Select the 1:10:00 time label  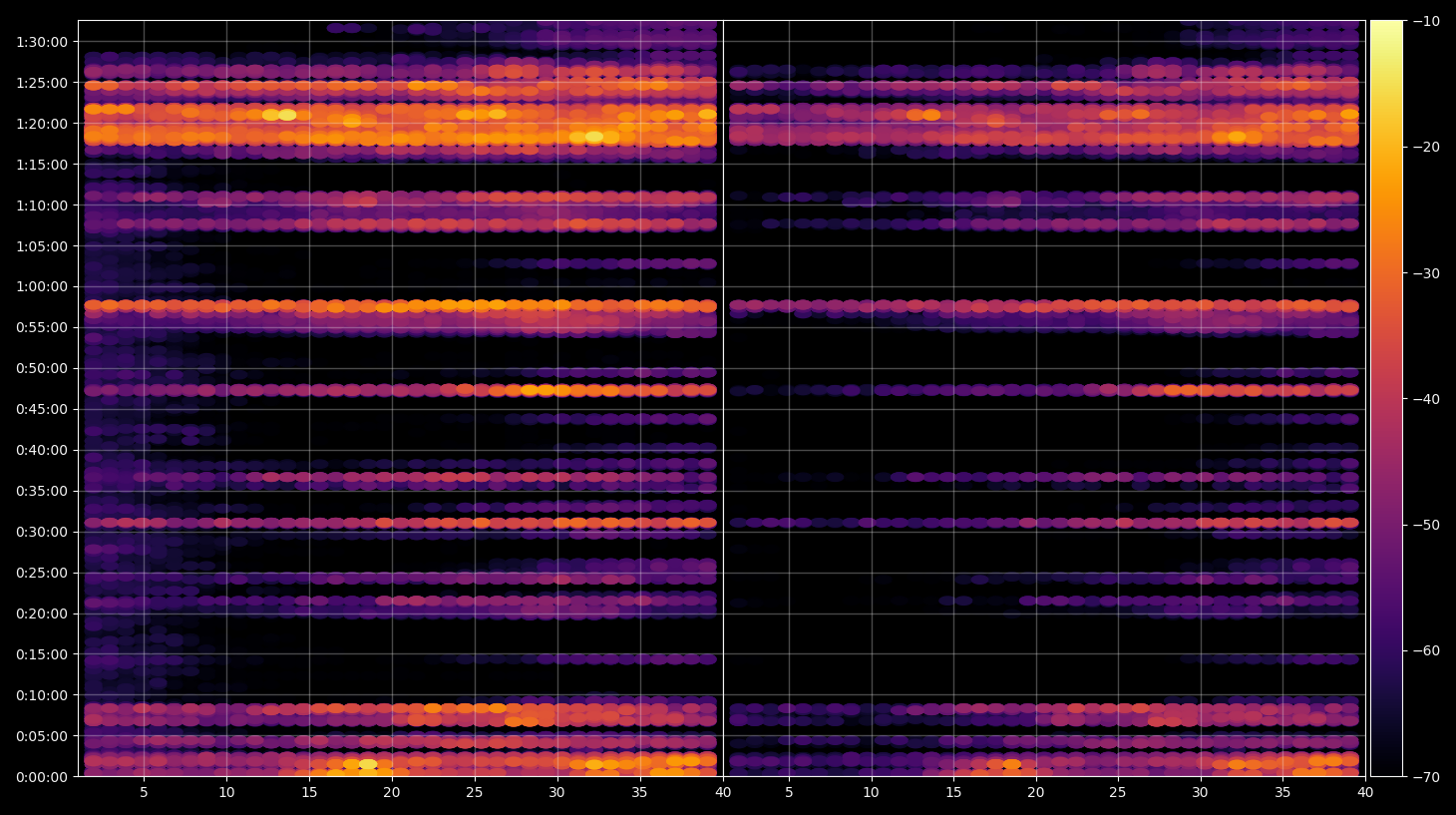tap(42, 205)
